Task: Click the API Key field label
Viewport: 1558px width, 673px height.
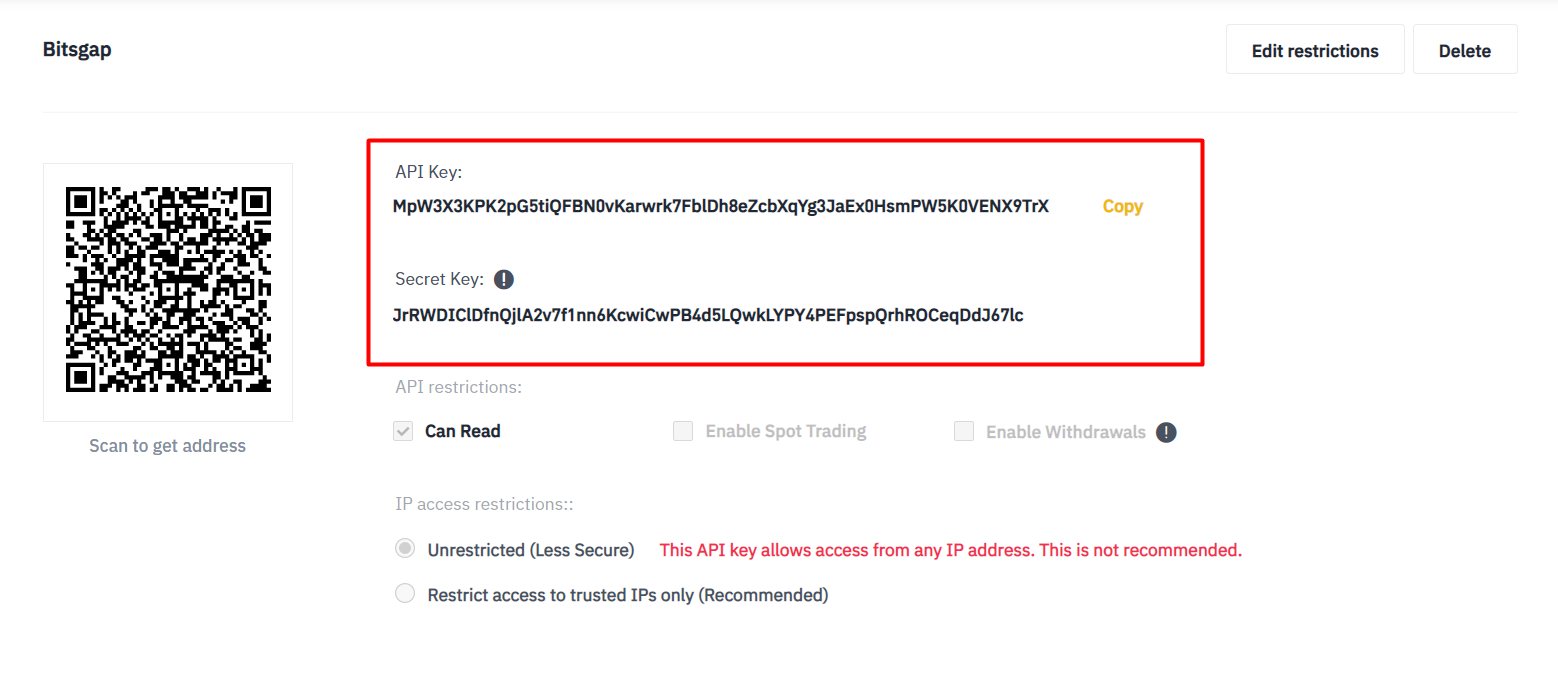Action: (428, 172)
